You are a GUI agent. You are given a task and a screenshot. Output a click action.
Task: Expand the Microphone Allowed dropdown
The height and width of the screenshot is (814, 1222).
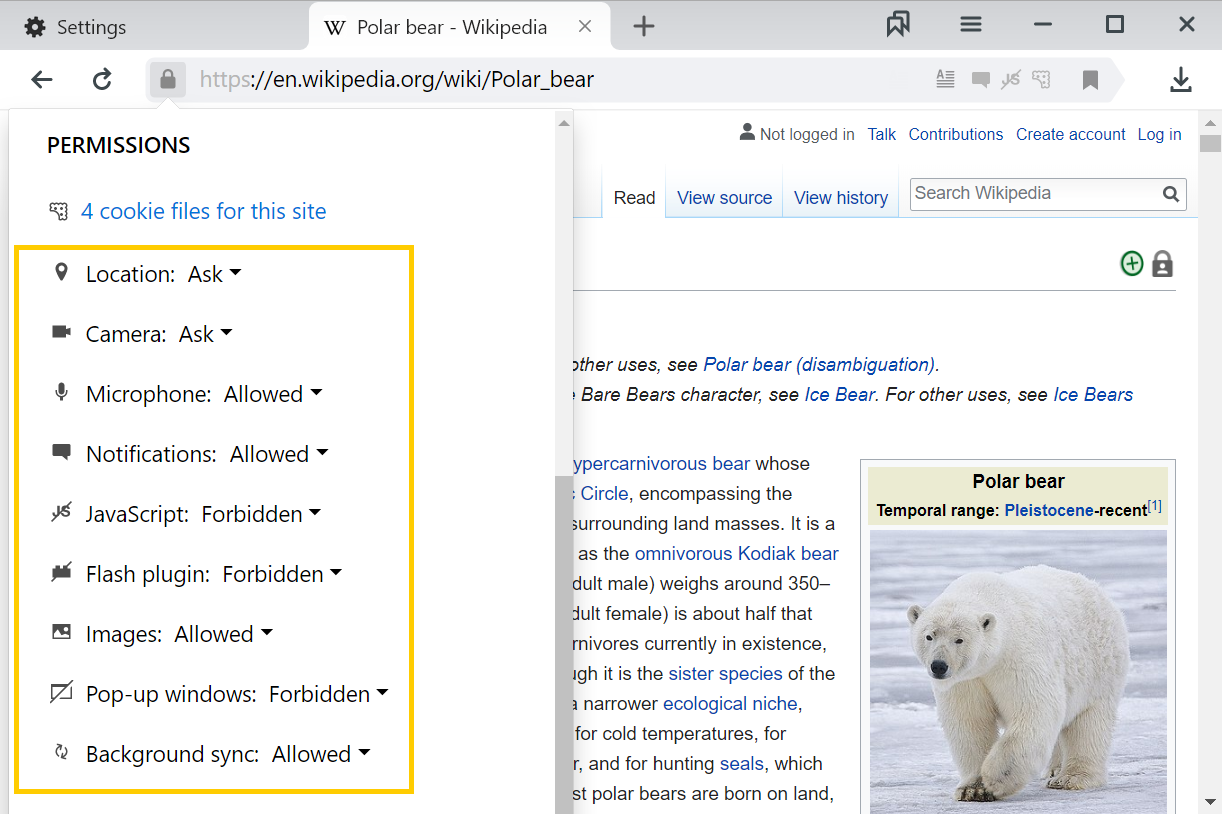click(273, 393)
